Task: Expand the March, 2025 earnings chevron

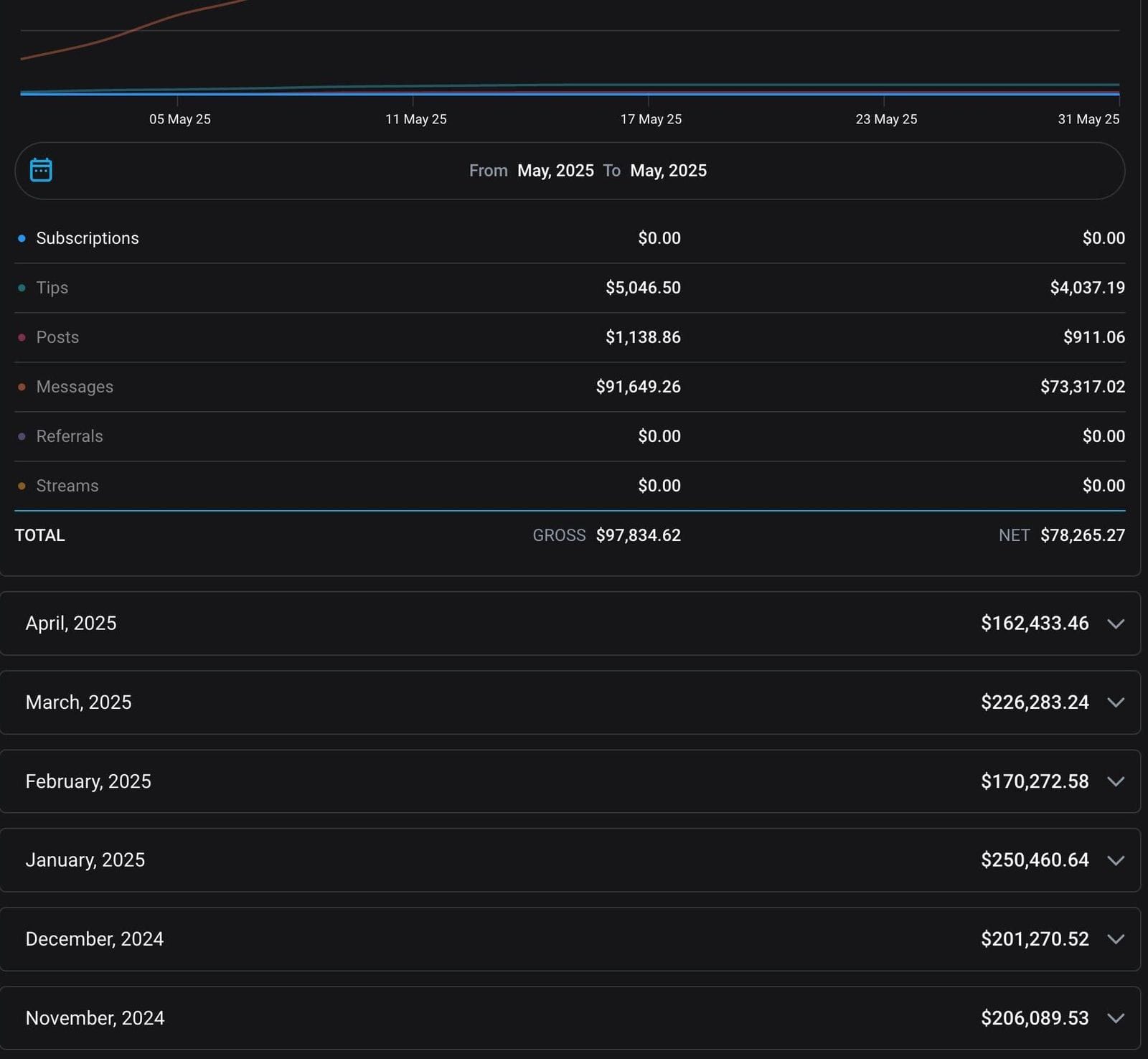Action: click(x=1115, y=702)
